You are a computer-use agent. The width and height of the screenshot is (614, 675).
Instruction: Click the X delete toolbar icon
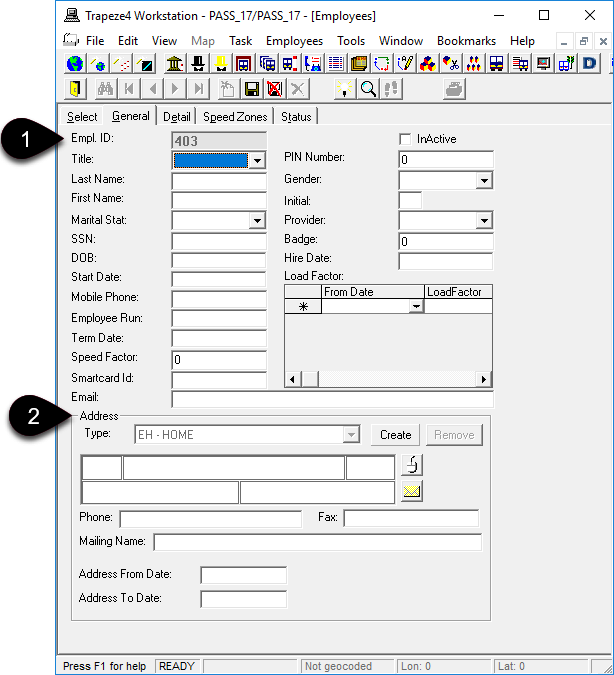point(298,89)
